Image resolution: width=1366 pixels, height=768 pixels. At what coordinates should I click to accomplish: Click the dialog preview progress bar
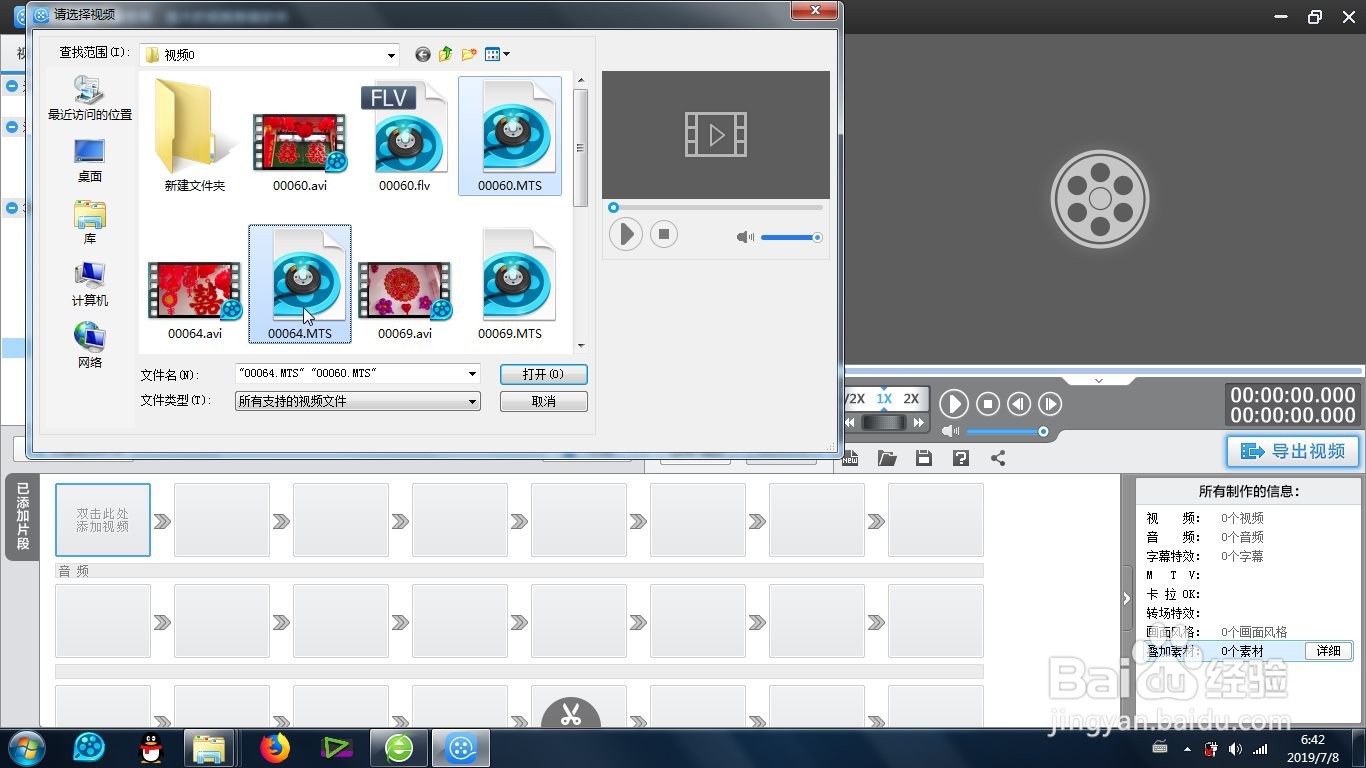tap(716, 208)
